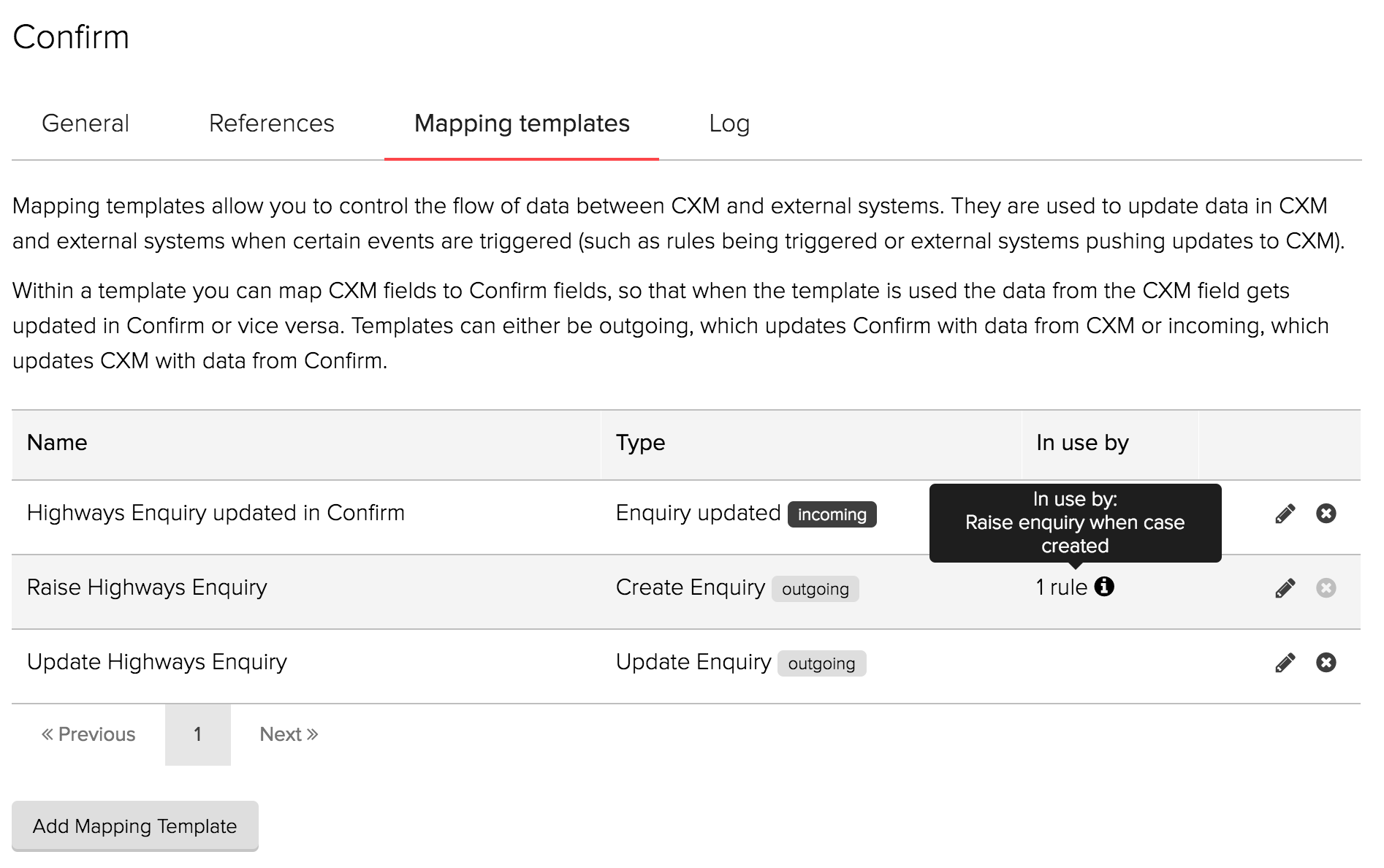Edit the Update Highways Enquiry template
Screen dimensions: 1384x868
tap(1285, 663)
